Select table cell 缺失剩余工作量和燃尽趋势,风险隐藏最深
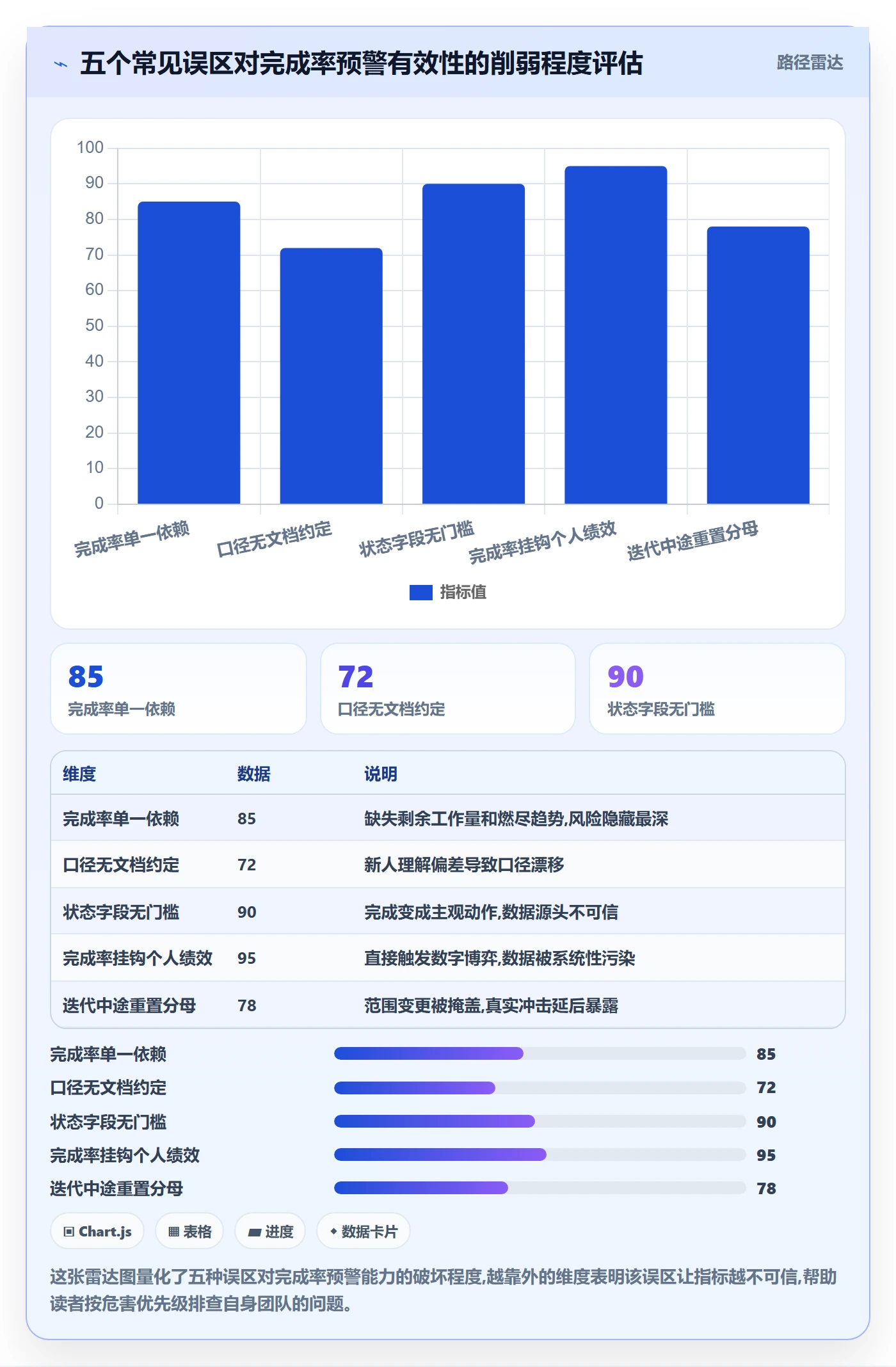The width and height of the screenshot is (896, 1367). (516, 819)
